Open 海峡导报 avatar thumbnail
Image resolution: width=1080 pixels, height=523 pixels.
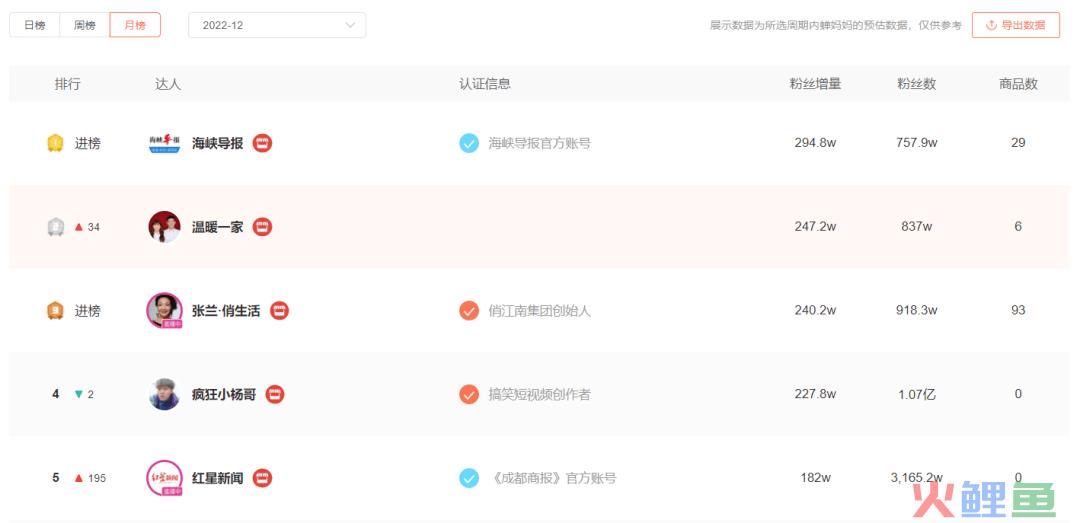coord(165,143)
